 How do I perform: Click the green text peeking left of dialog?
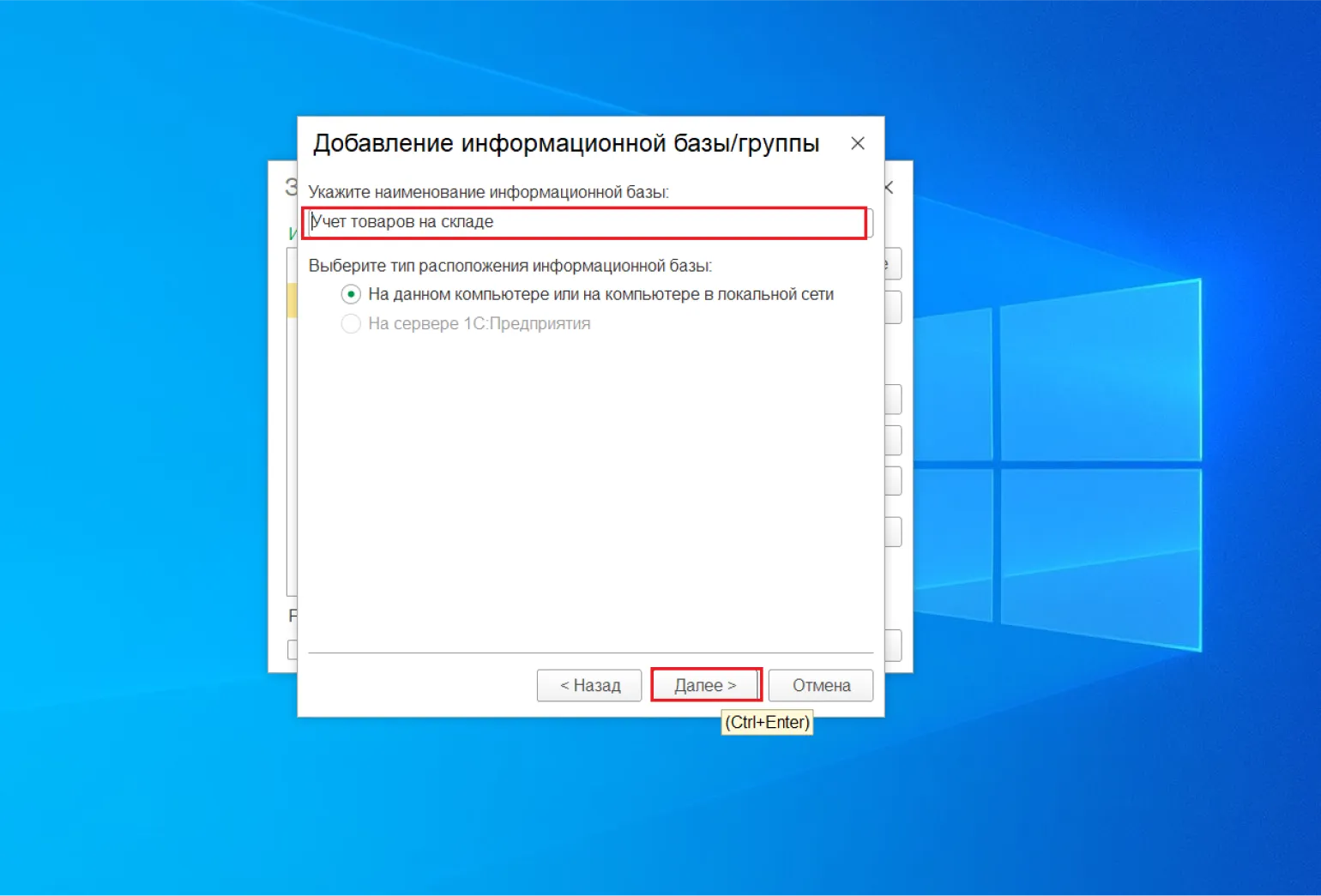click(293, 233)
